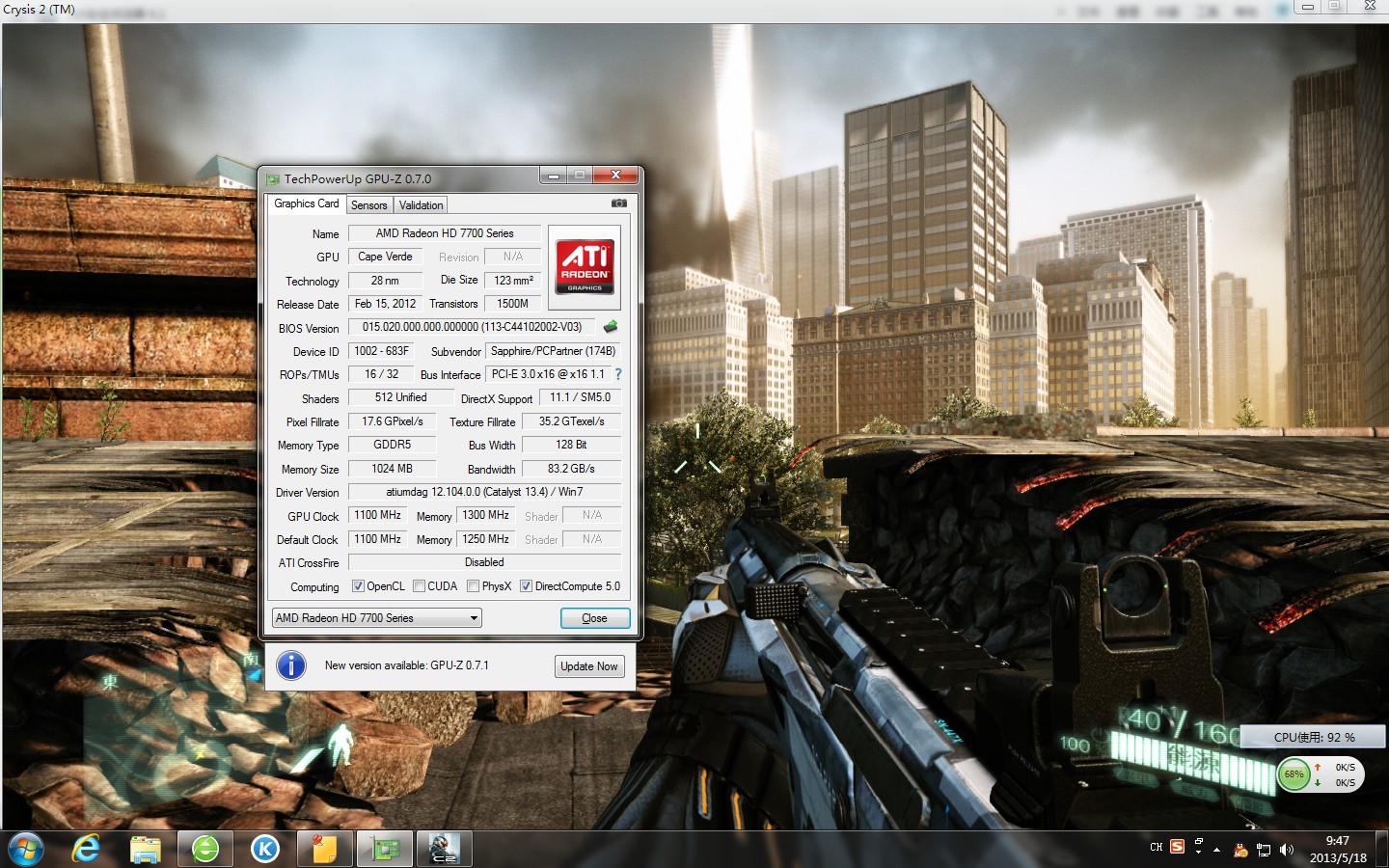Click the Technology field 28 nm
This screenshot has width=1389, height=868.
tap(385, 281)
